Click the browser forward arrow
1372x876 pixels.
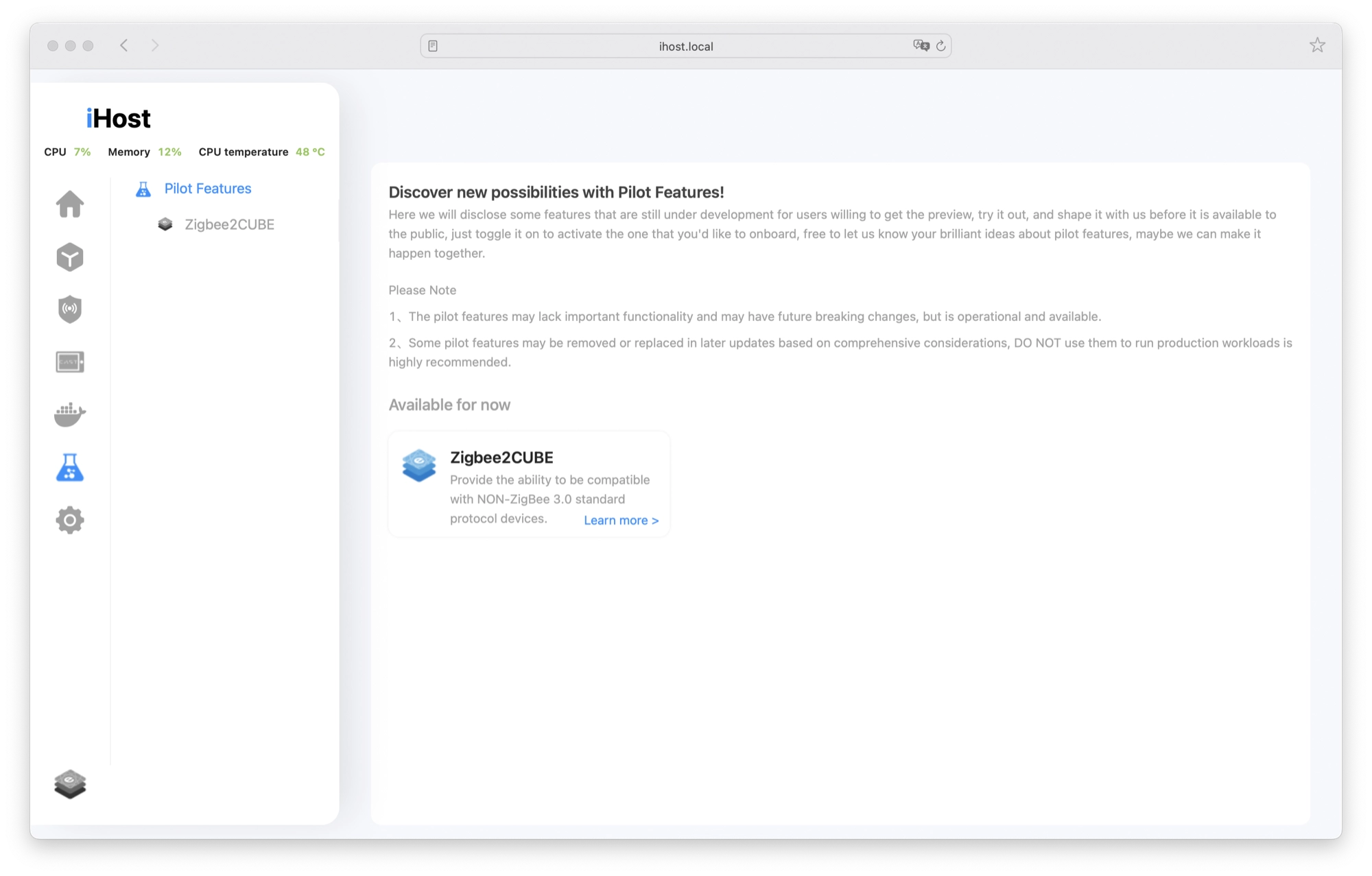(155, 45)
